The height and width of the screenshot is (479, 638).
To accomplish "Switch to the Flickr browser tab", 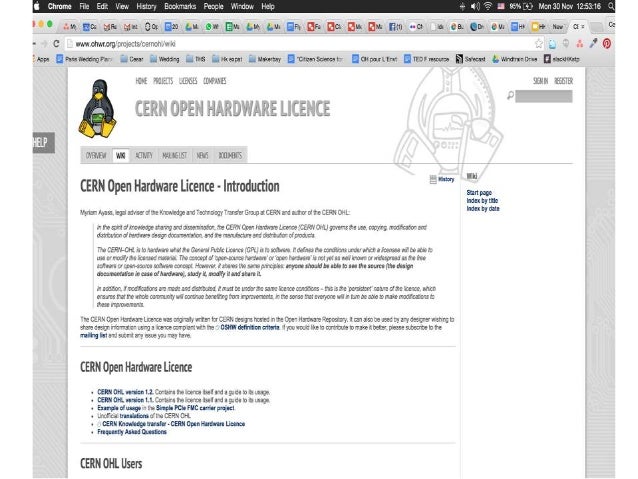I will tap(416, 27).
